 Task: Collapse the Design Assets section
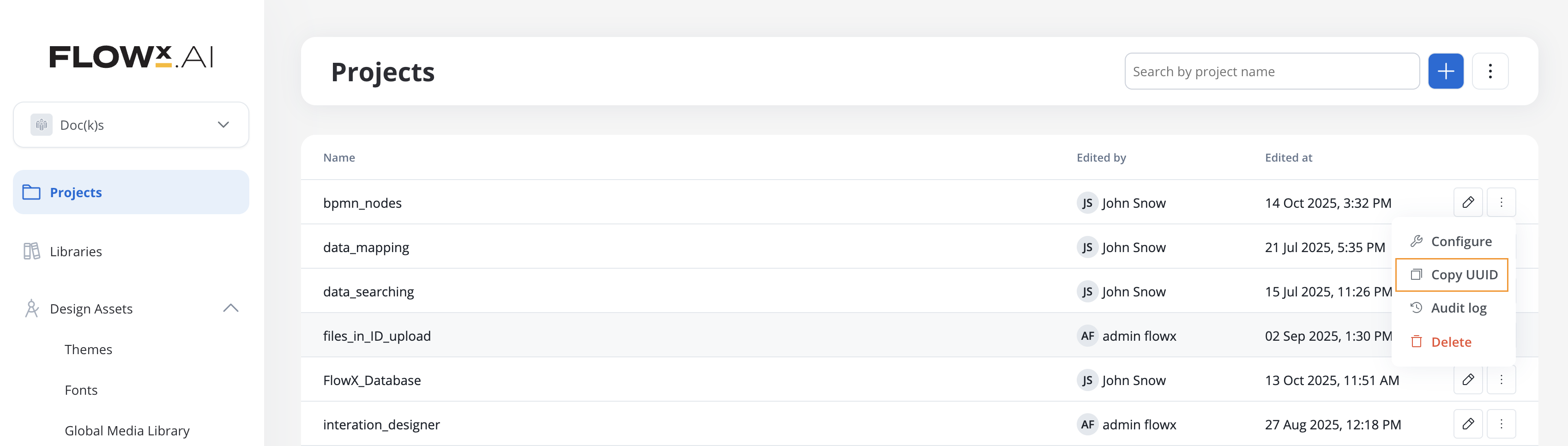click(x=230, y=308)
